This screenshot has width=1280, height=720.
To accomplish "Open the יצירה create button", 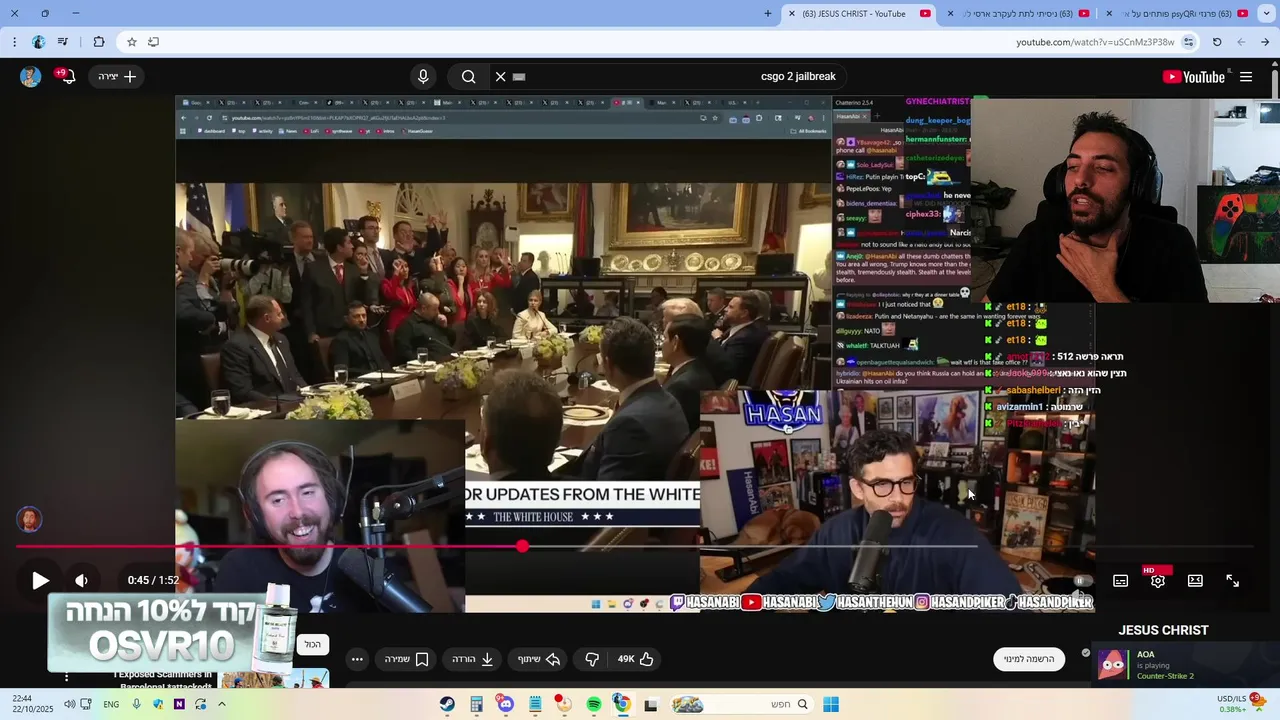I will click(x=118, y=76).
